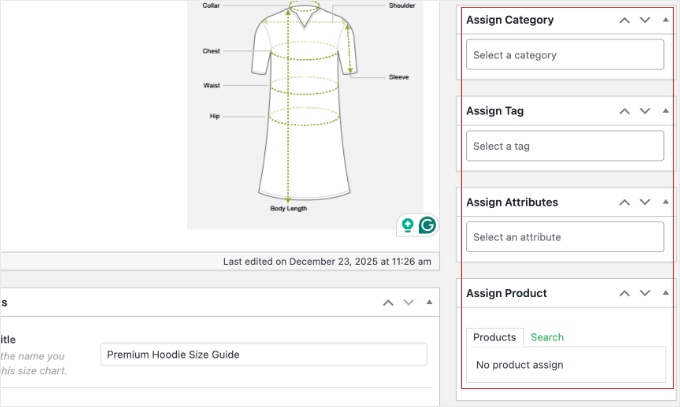The width and height of the screenshot is (680, 407).
Task: Click the Premium Hoodie Size Guide title field
Action: tap(263, 354)
